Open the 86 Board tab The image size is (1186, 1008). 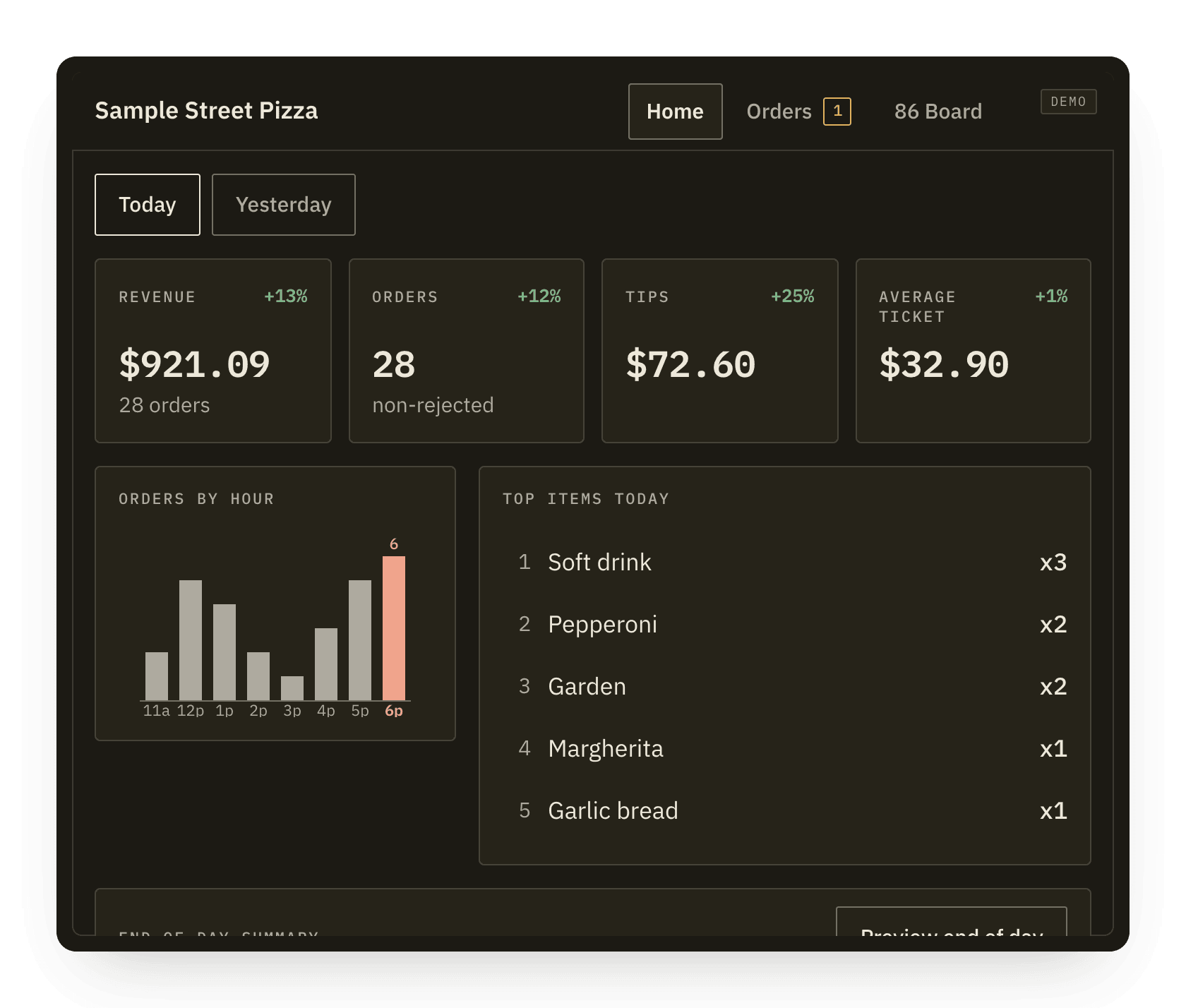pos(938,112)
